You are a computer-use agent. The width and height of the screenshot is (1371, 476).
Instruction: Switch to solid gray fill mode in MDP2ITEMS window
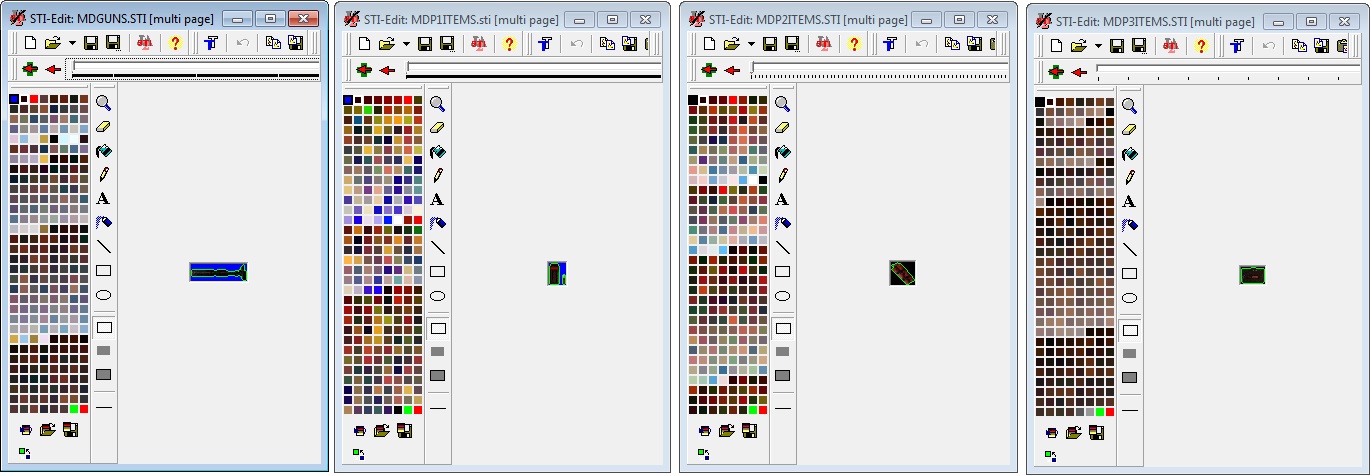782,351
